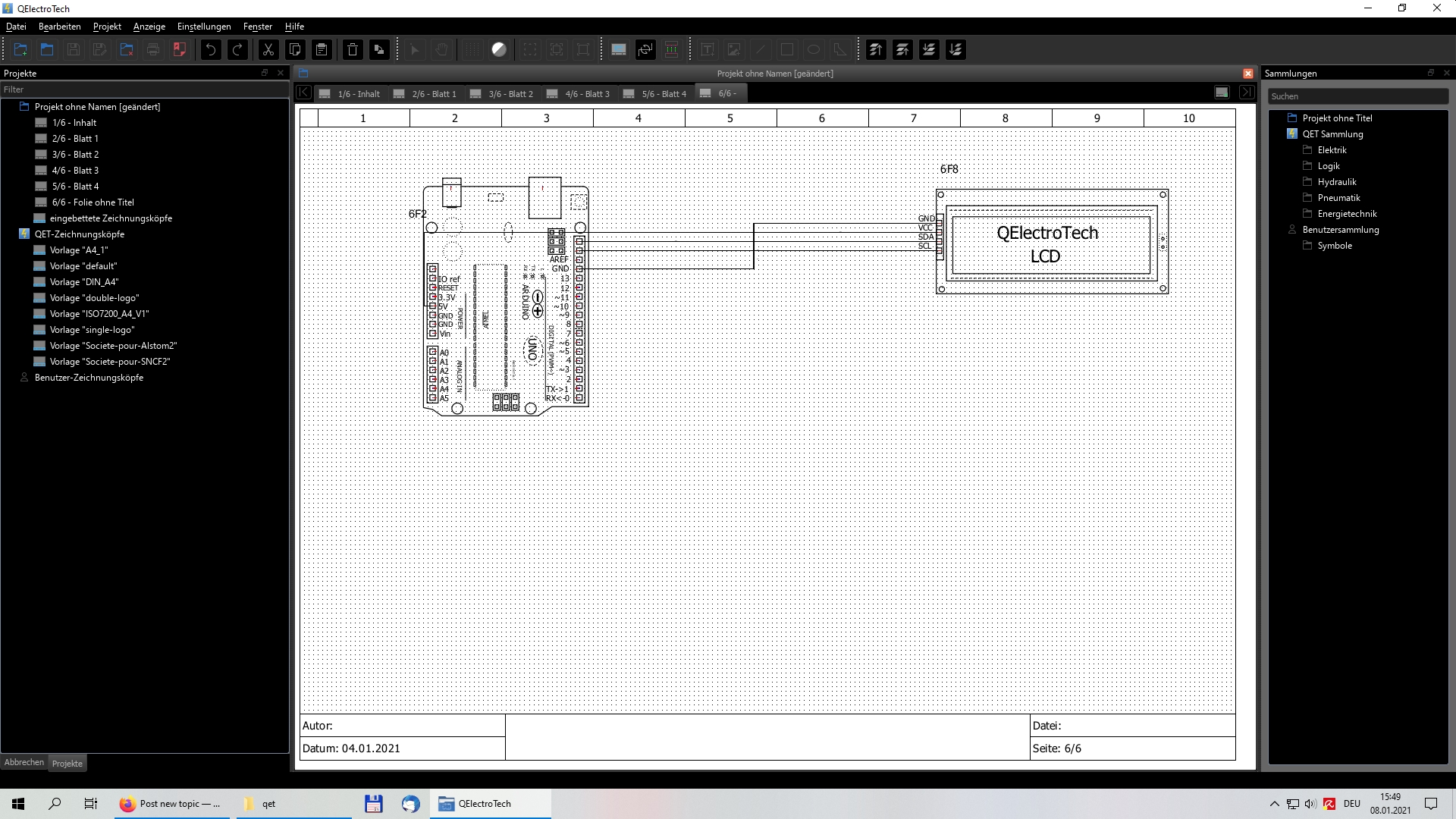Click the Filter field in Projekte panel
This screenshot has height=819, width=1456.
pyautogui.click(x=144, y=89)
